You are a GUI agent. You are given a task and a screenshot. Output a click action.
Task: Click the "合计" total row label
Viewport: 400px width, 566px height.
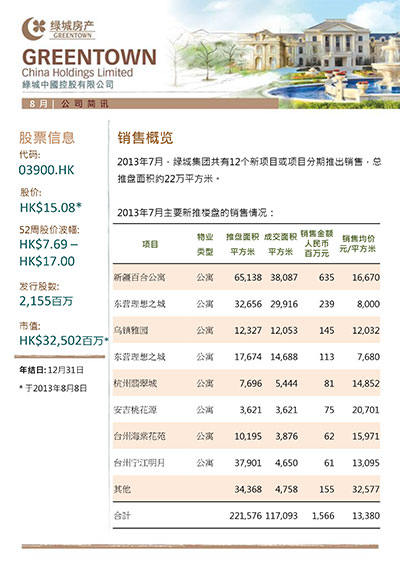pos(122,515)
